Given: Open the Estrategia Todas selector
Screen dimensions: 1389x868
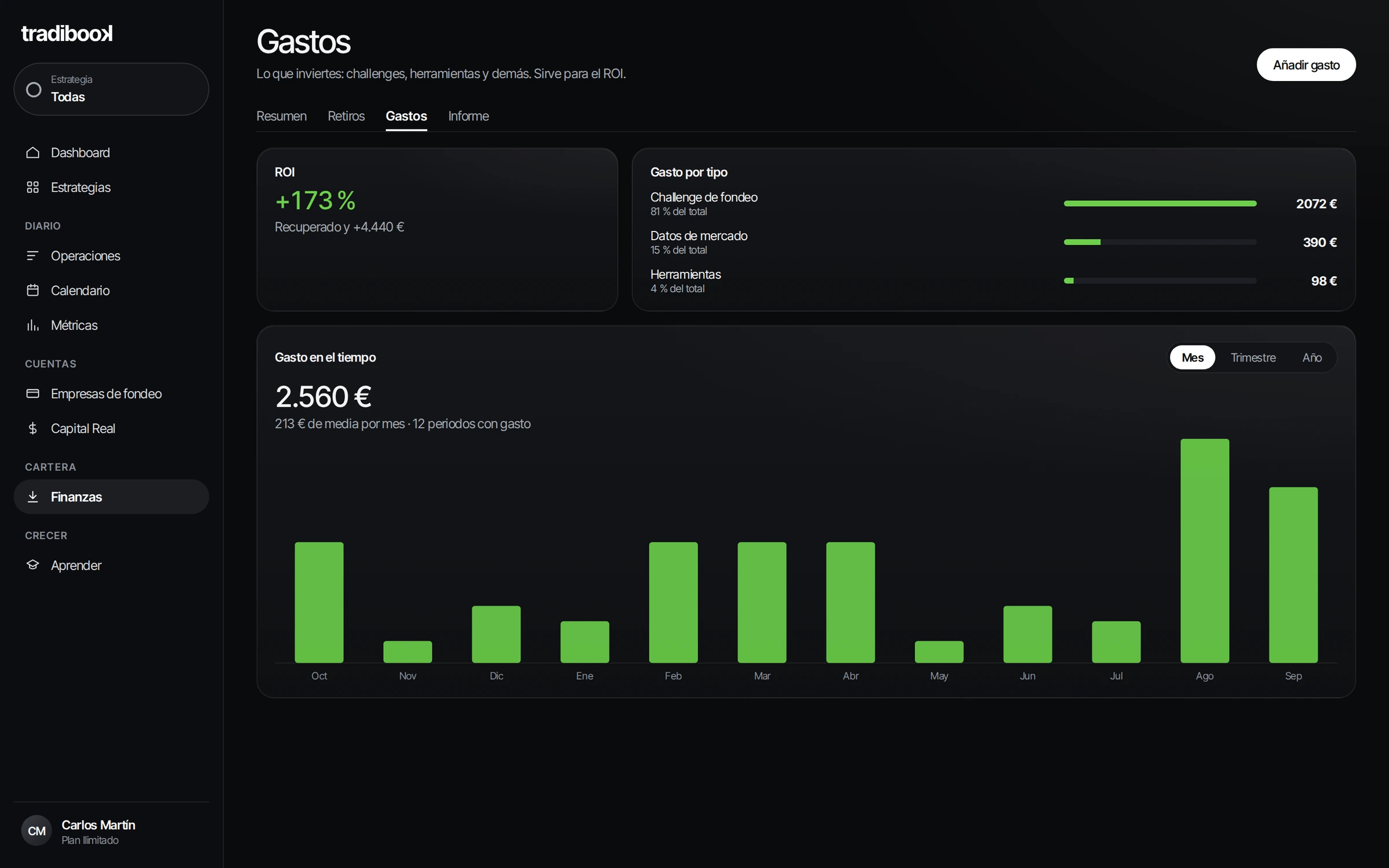Looking at the screenshot, I should [111, 89].
